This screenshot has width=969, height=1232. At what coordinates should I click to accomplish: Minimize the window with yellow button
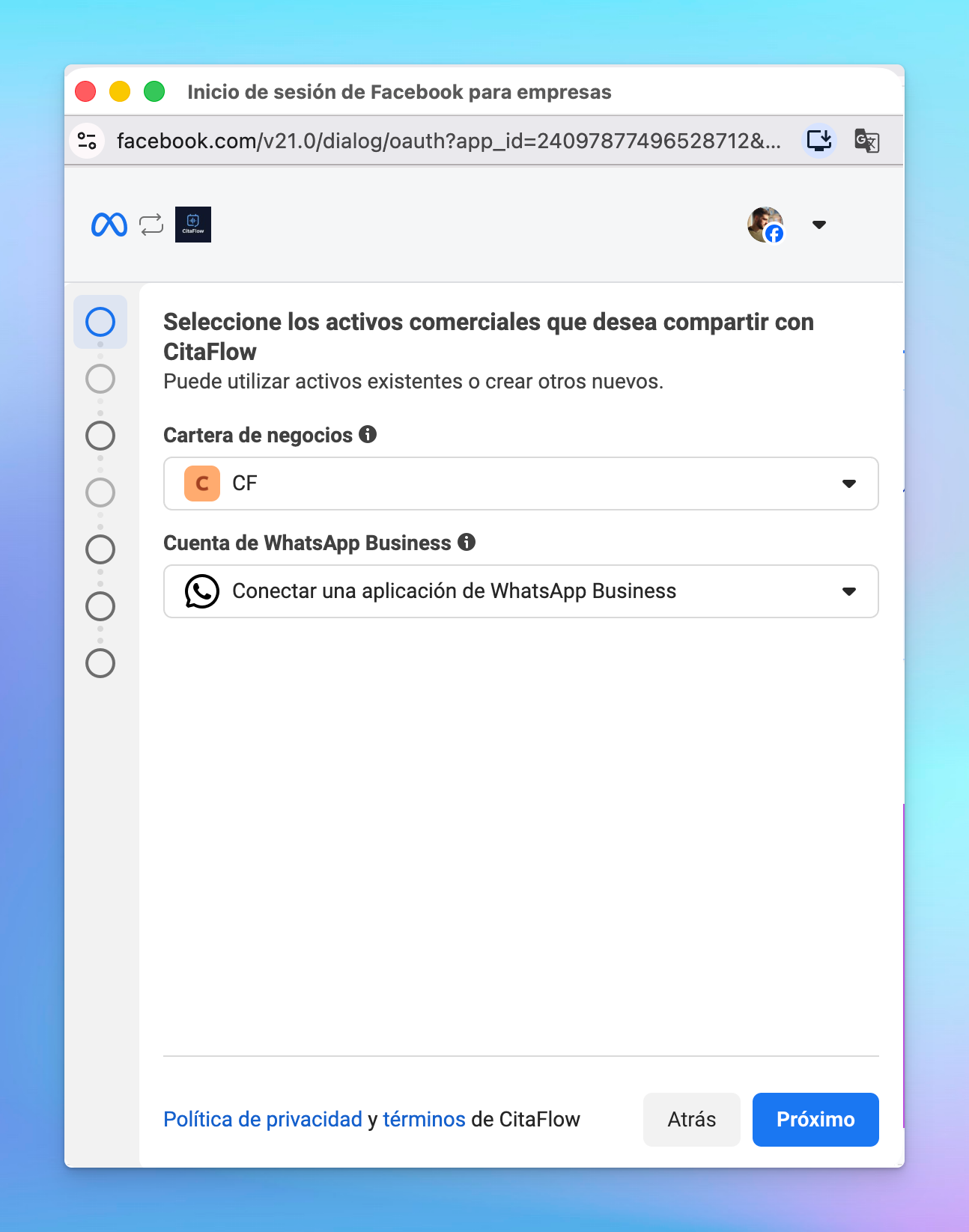120,91
